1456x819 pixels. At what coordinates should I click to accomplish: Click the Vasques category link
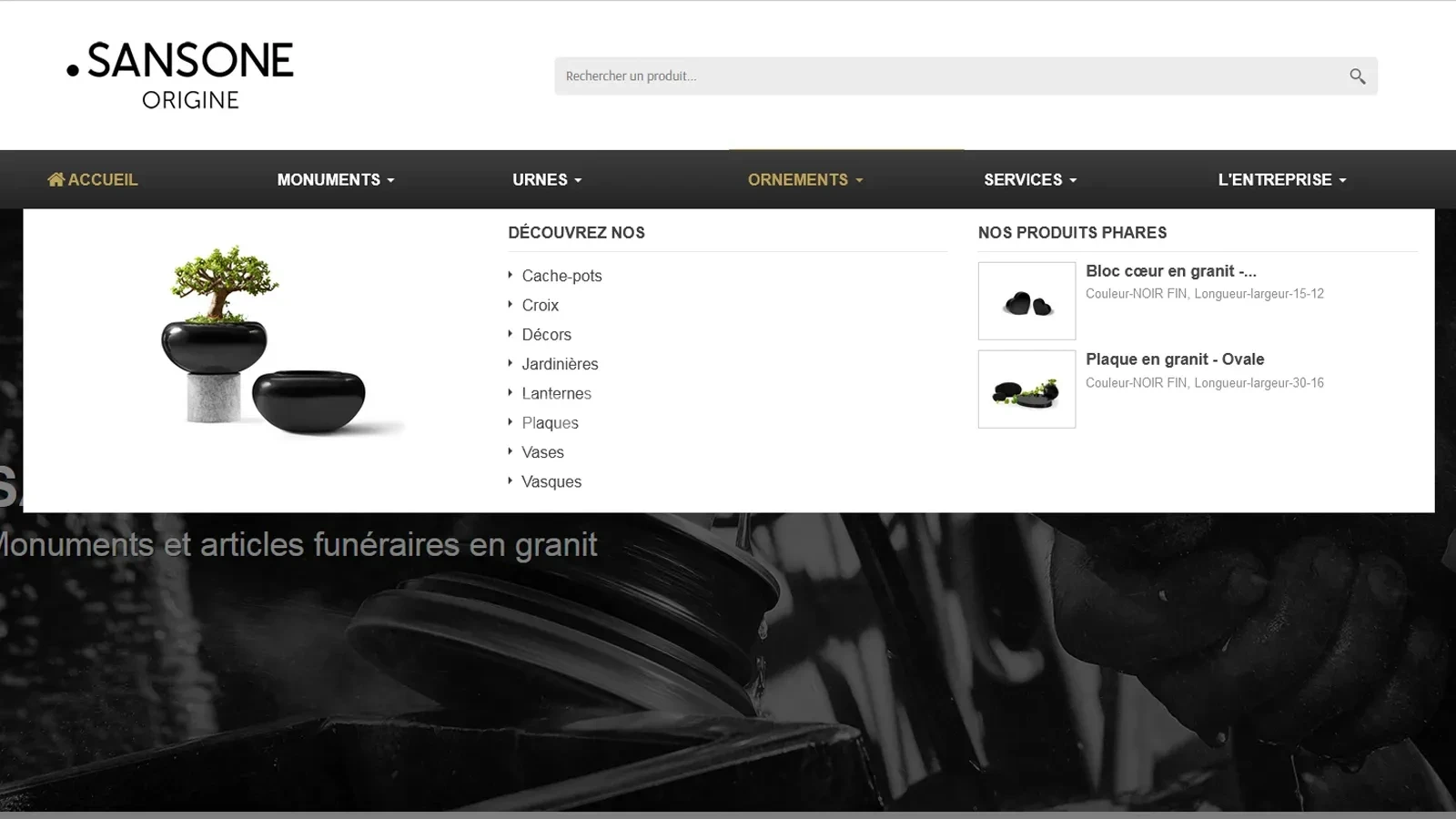click(x=551, y=482)
